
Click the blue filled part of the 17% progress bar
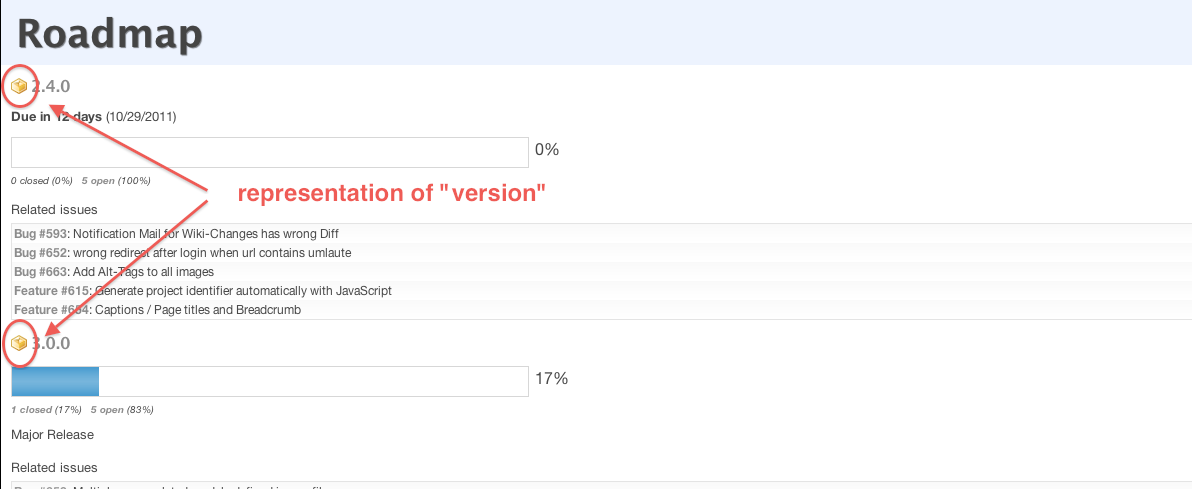pyautogui.click(x=55, y=381)
